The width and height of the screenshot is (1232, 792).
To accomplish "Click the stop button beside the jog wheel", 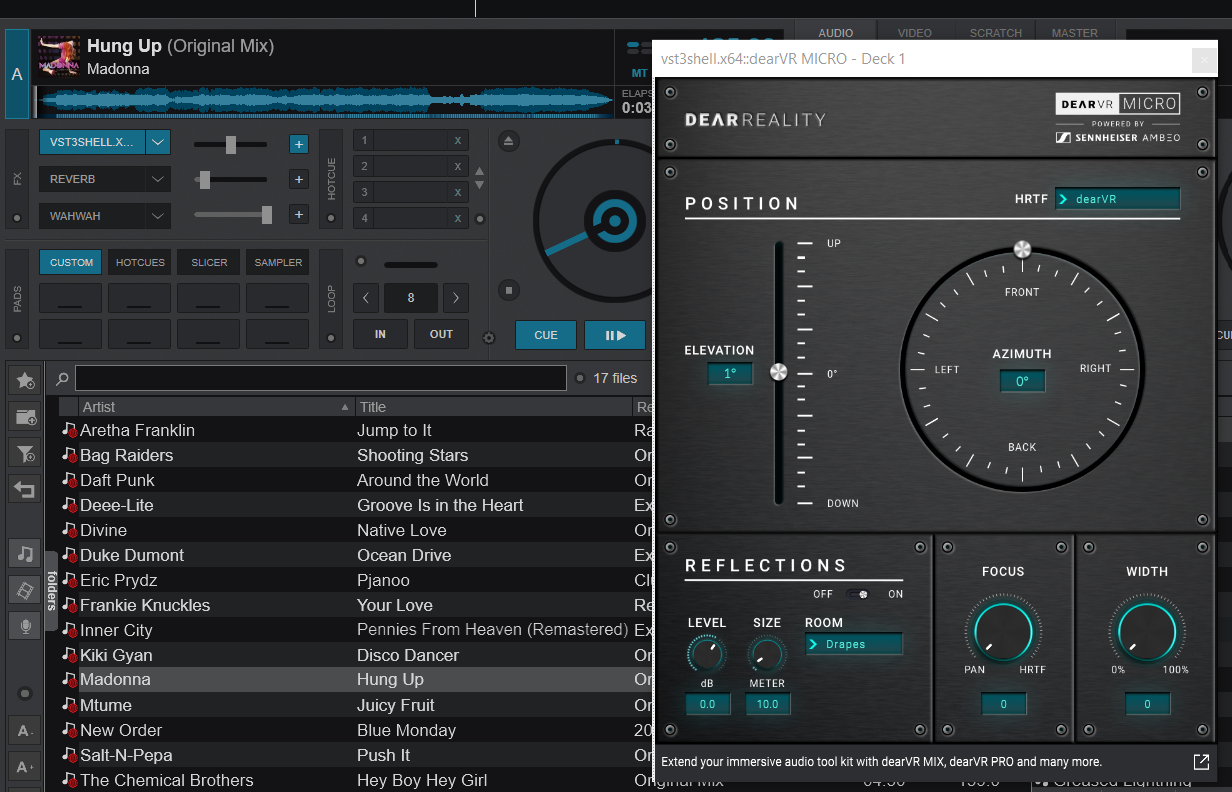I will (509, 291).
